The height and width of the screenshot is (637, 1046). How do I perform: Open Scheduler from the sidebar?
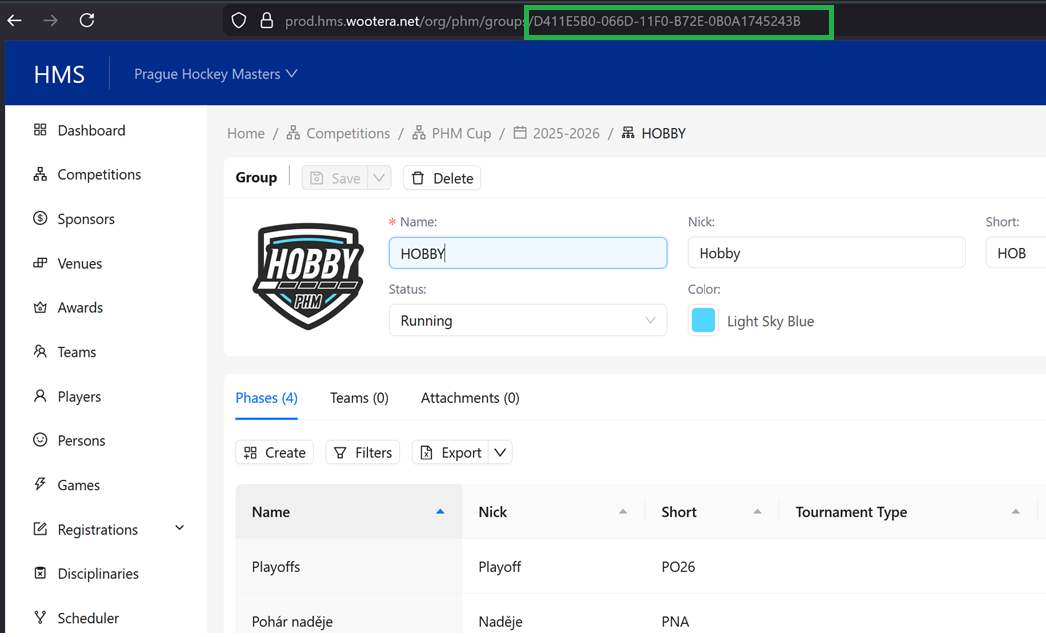click(x=88, y=618)
